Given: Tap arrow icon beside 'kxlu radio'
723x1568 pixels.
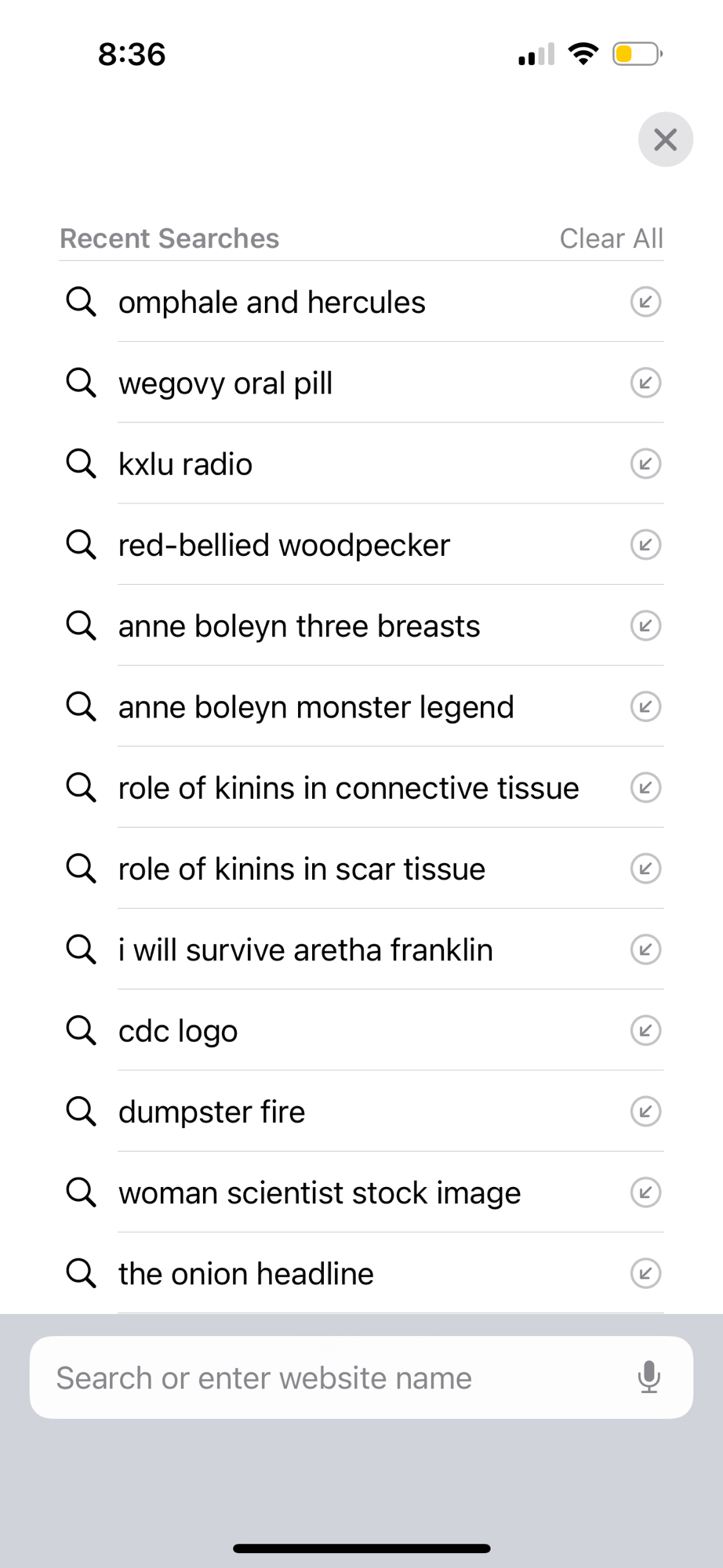Looking at the screenshot, I should (x=645, y=464).
